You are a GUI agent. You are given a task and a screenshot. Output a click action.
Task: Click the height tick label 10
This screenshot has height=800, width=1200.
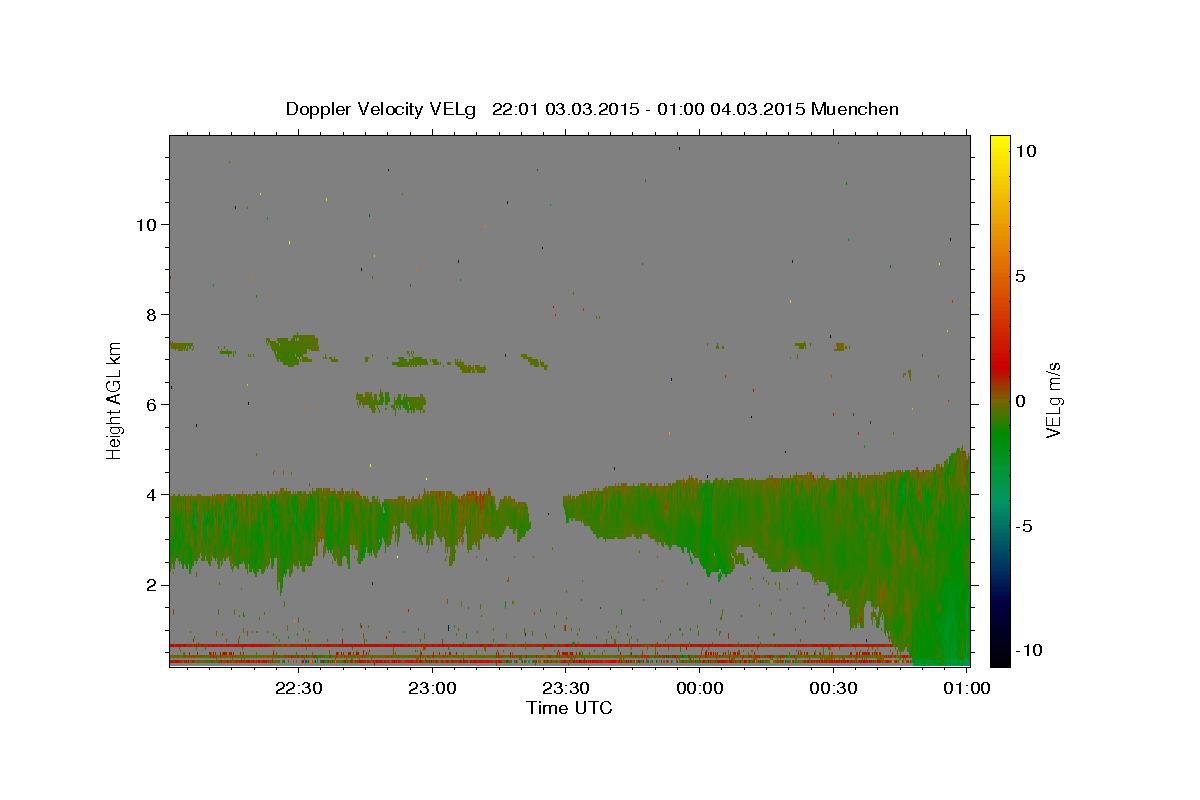pos(147,224)
